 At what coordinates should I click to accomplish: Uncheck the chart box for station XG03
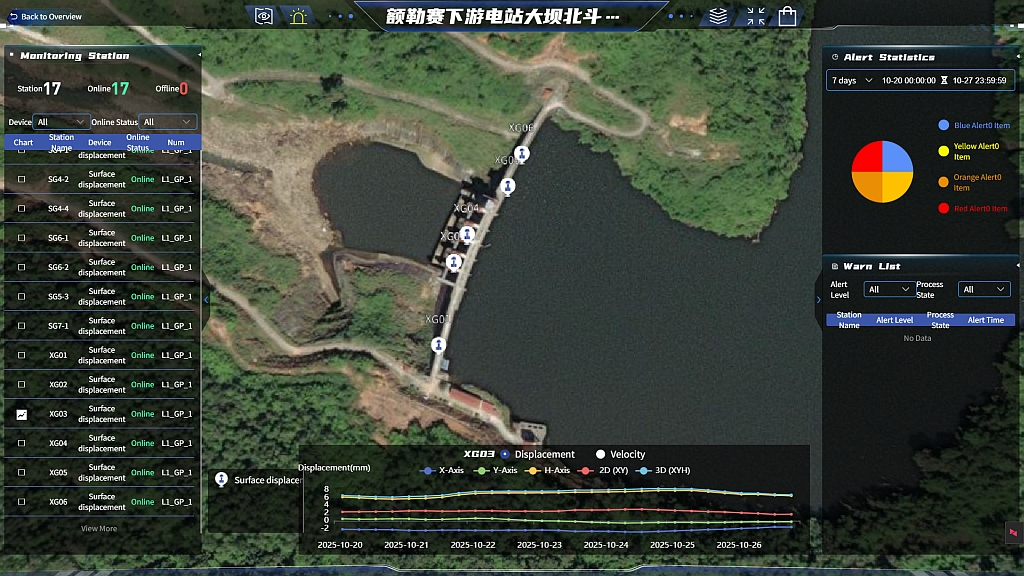22,414
